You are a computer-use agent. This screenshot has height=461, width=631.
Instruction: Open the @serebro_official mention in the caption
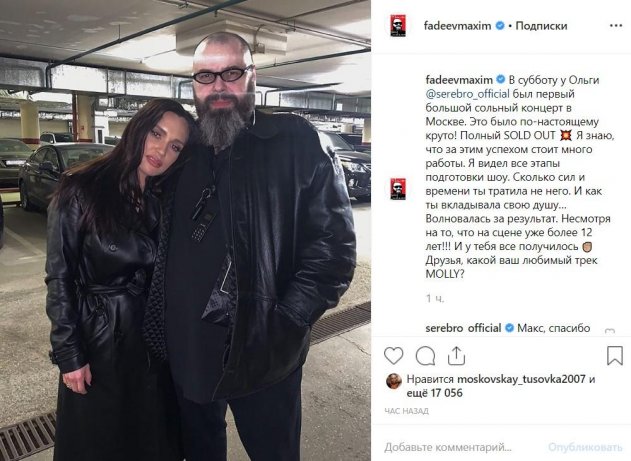point(467,94)
